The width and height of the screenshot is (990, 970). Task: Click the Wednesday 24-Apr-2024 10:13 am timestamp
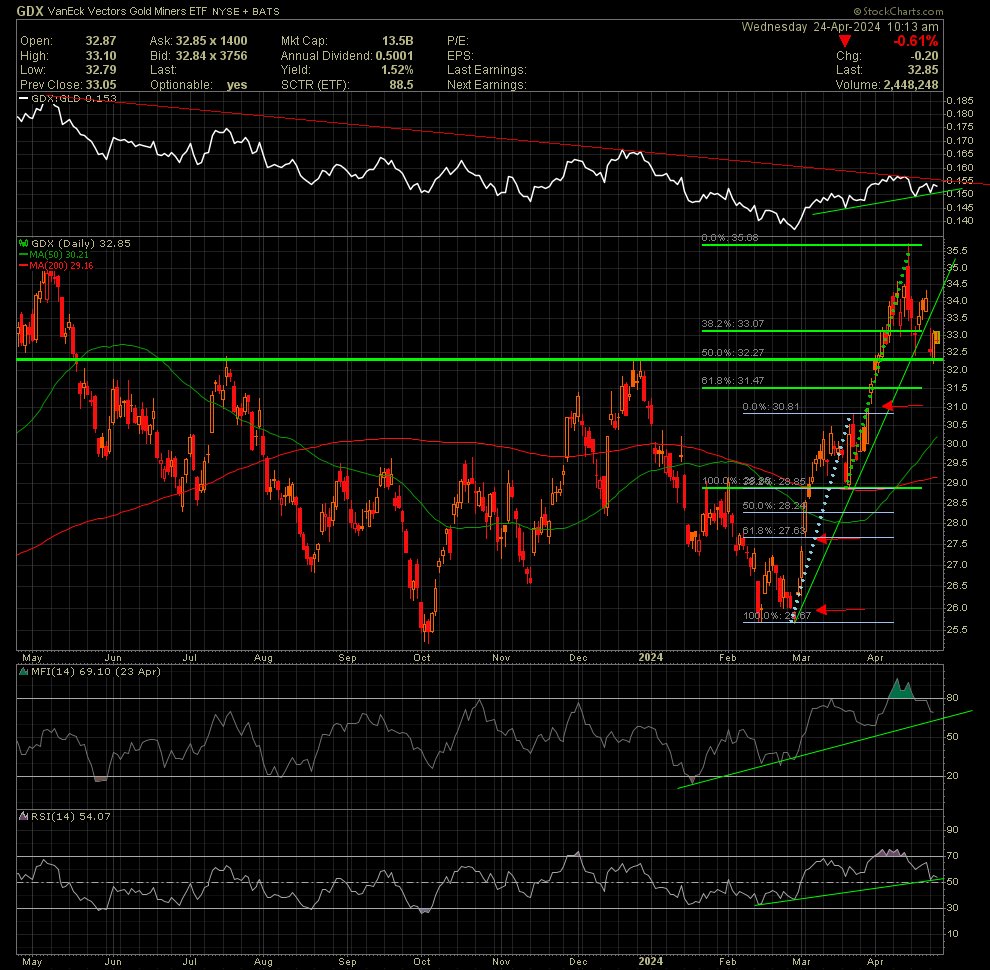(840, 27)
